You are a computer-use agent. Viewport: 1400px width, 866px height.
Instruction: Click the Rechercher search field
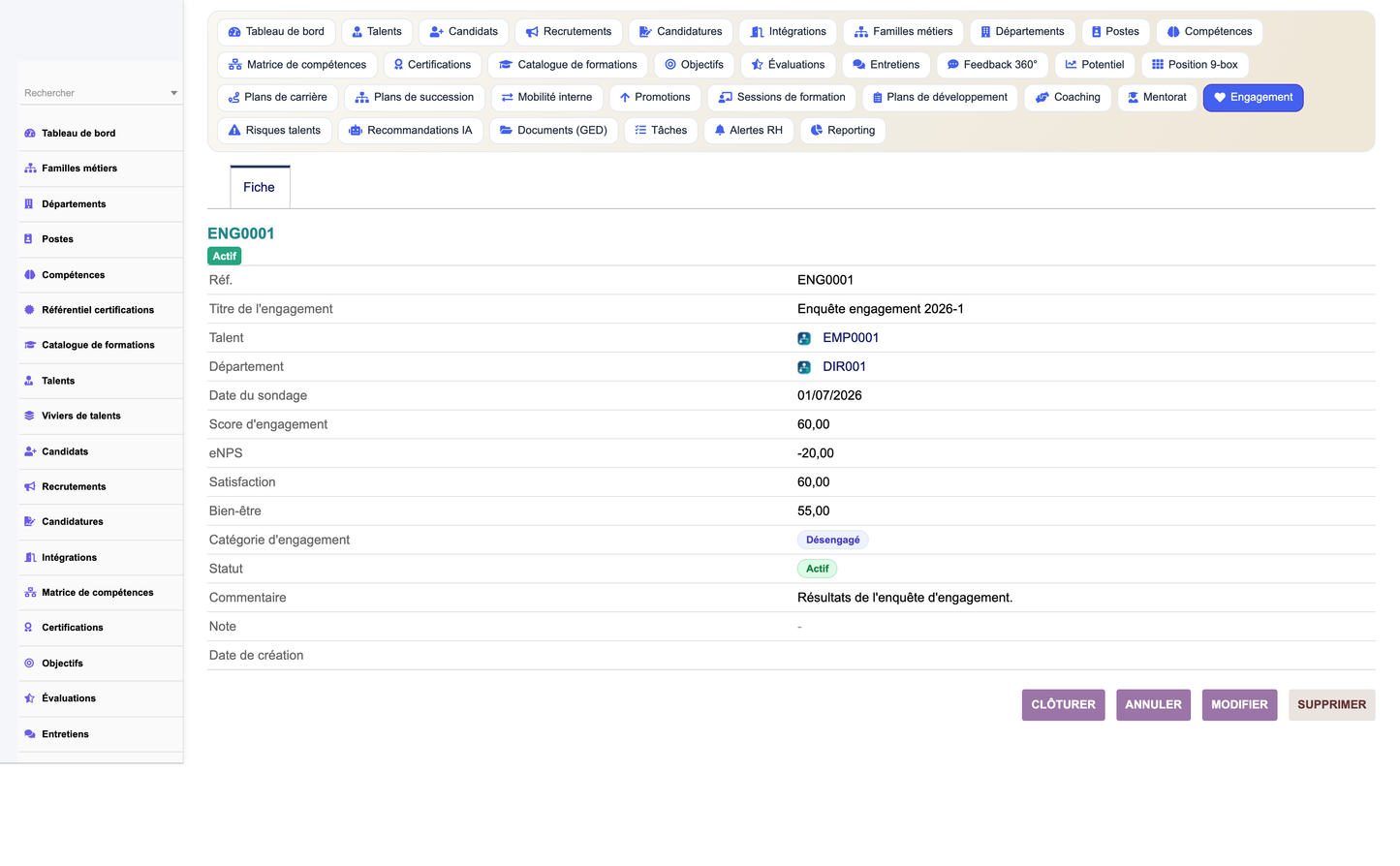point(95,94)
